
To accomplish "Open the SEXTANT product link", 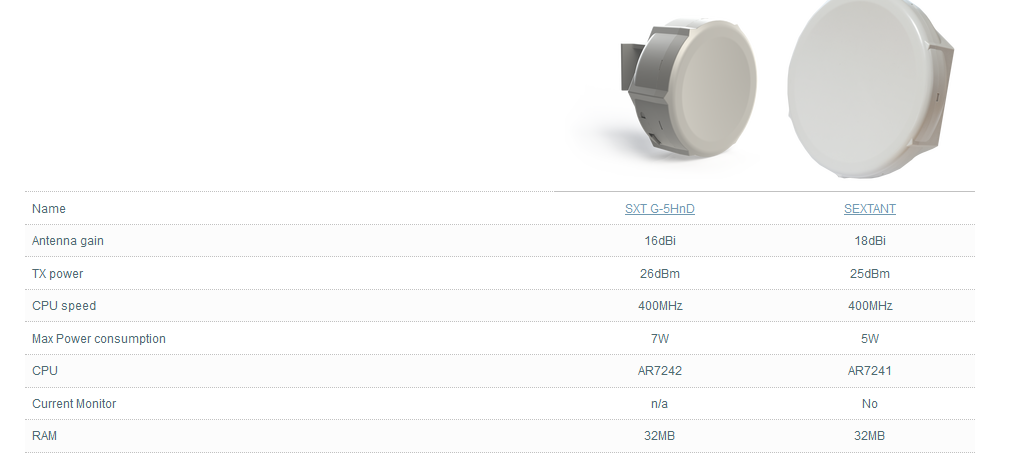I will (x=869, y=209).
